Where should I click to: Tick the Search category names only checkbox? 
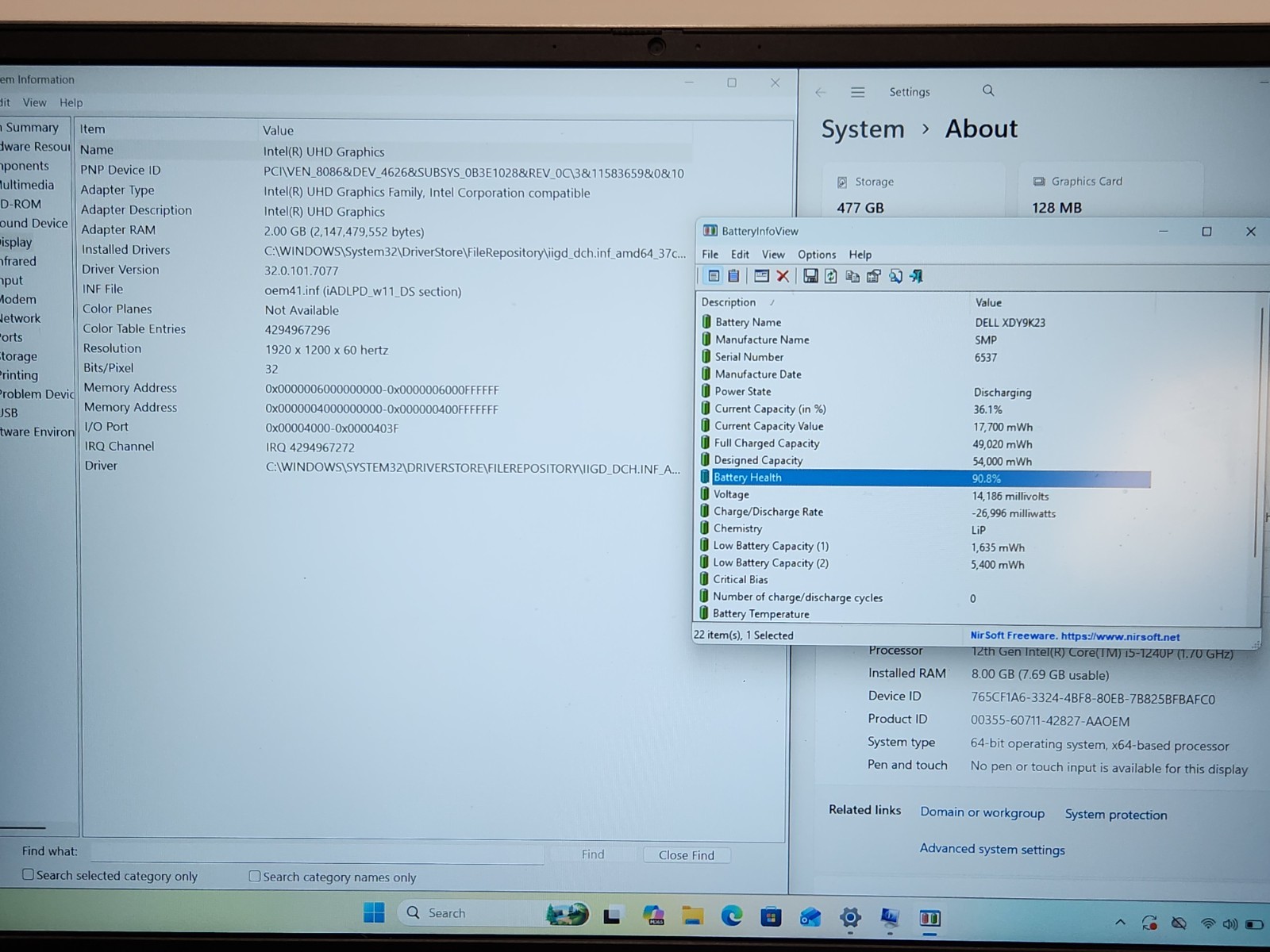pyautogui.click(x=255, y=876)
